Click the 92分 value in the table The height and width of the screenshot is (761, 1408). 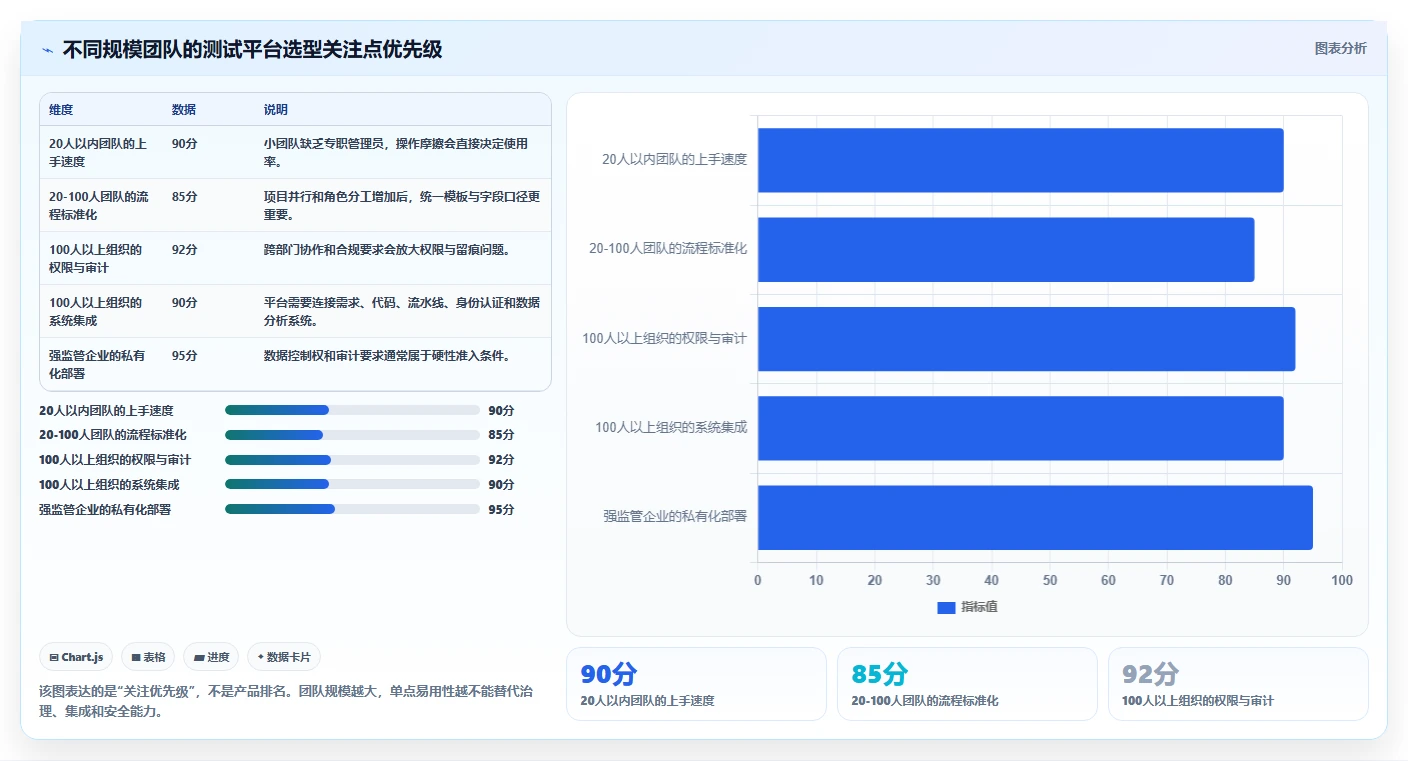tap(184, 249)
